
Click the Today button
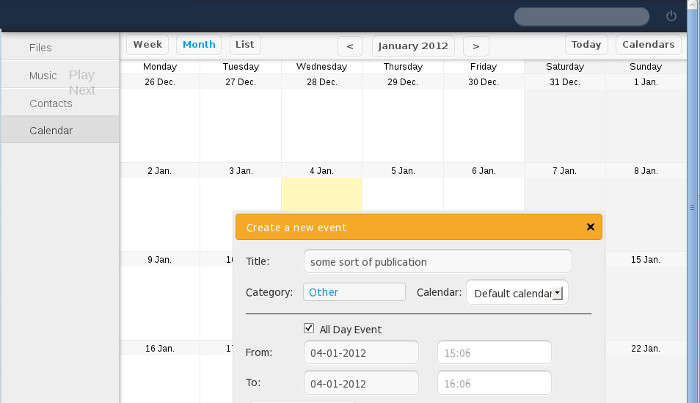(586, 45)
